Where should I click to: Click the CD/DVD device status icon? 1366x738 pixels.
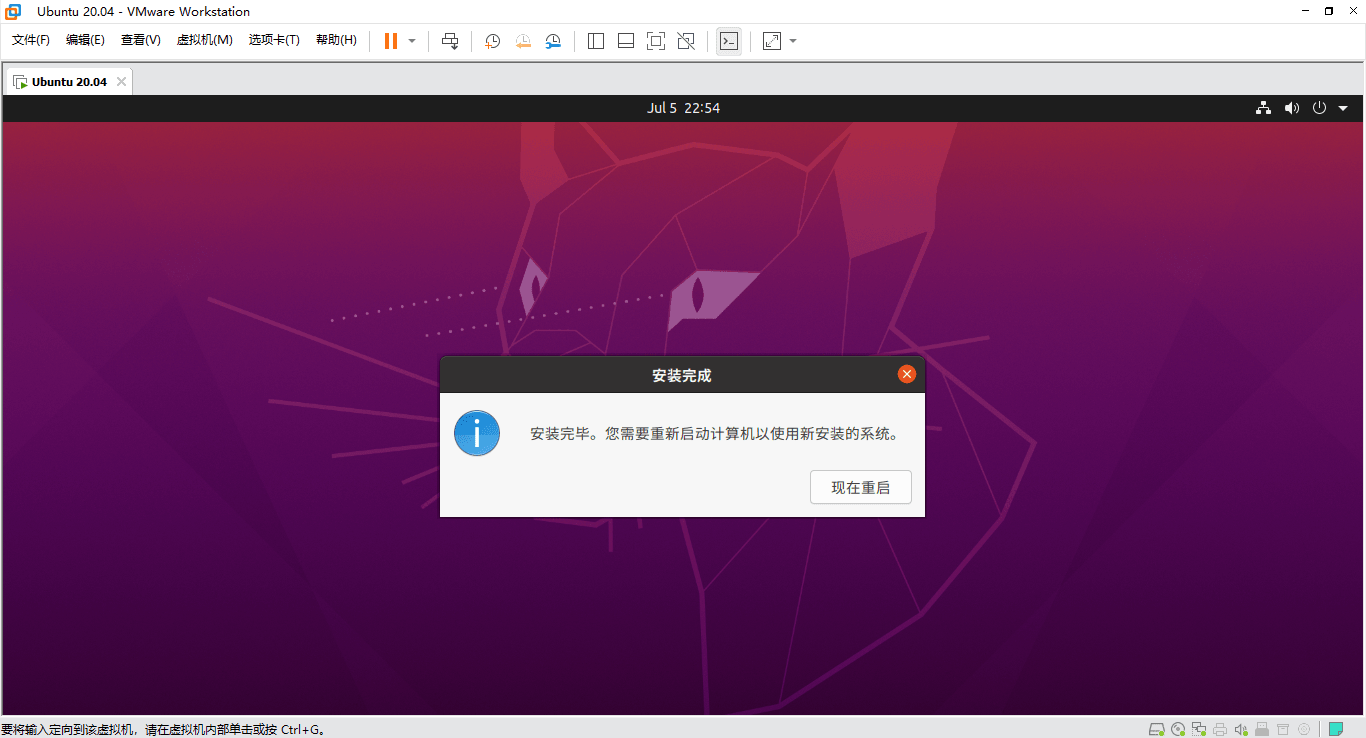[x=1178, y=729]
